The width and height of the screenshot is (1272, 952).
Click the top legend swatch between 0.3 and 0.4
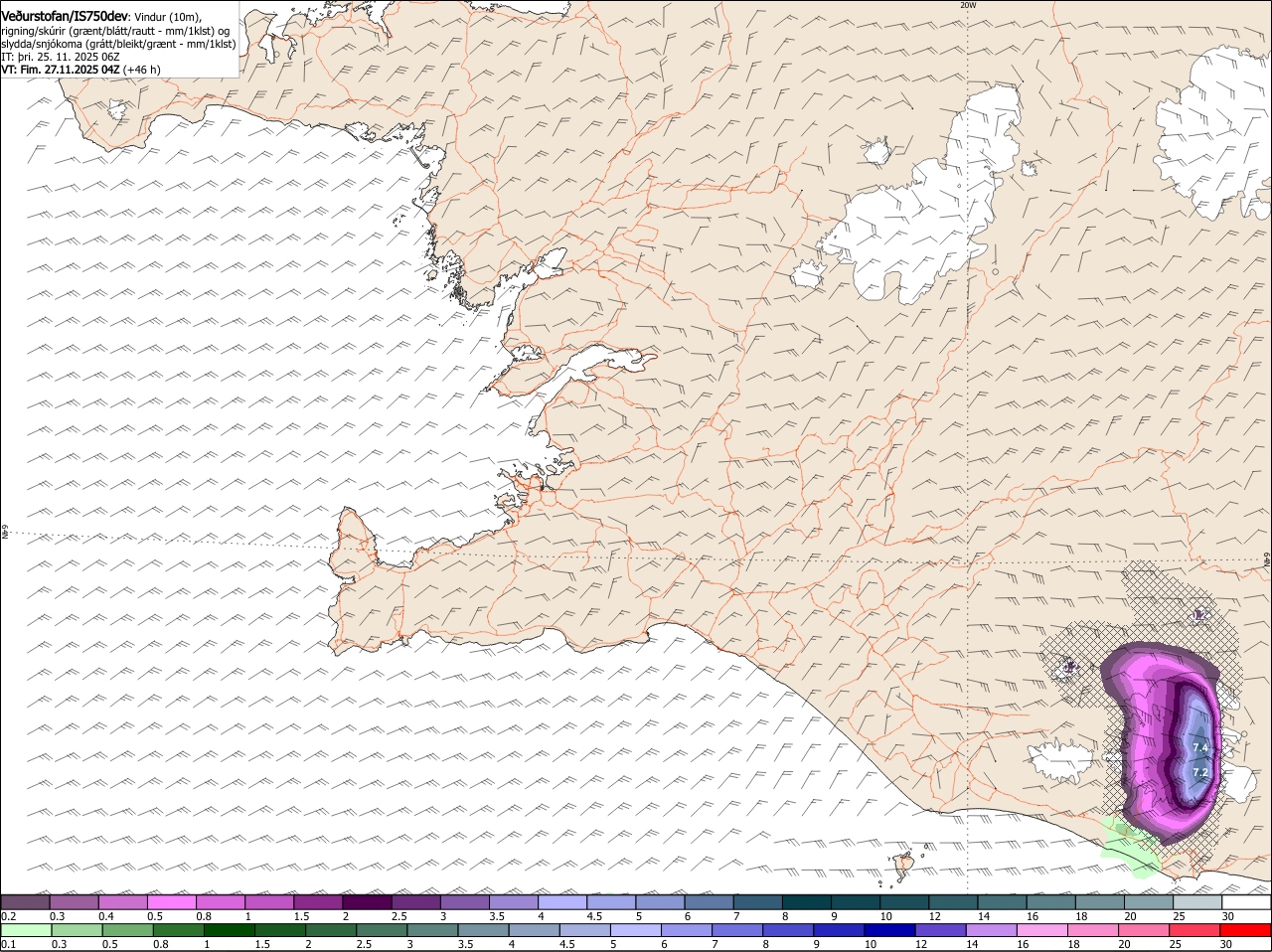point(75,901)
